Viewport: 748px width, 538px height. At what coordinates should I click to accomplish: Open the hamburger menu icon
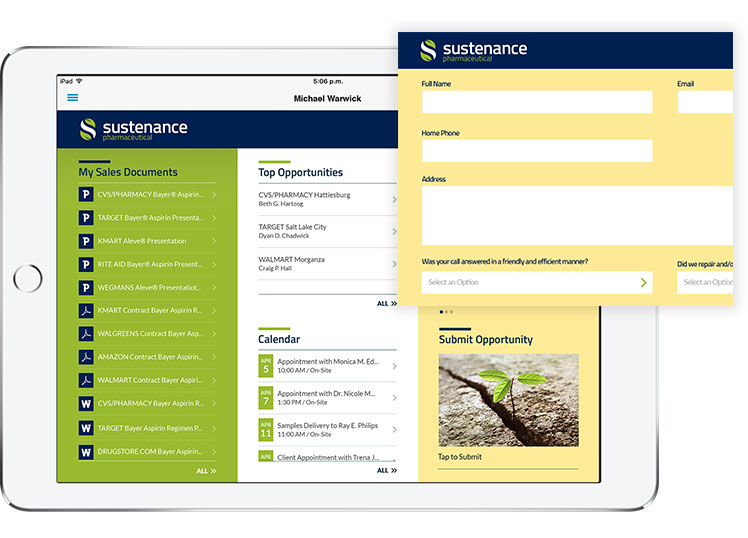73,98
